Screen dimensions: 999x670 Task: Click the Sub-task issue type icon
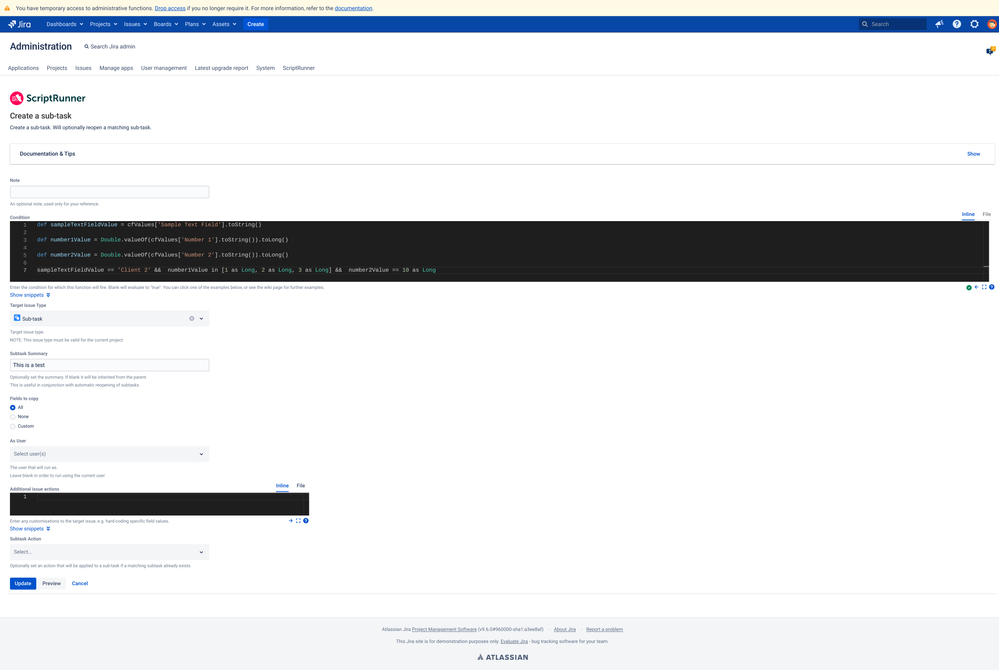17,318
